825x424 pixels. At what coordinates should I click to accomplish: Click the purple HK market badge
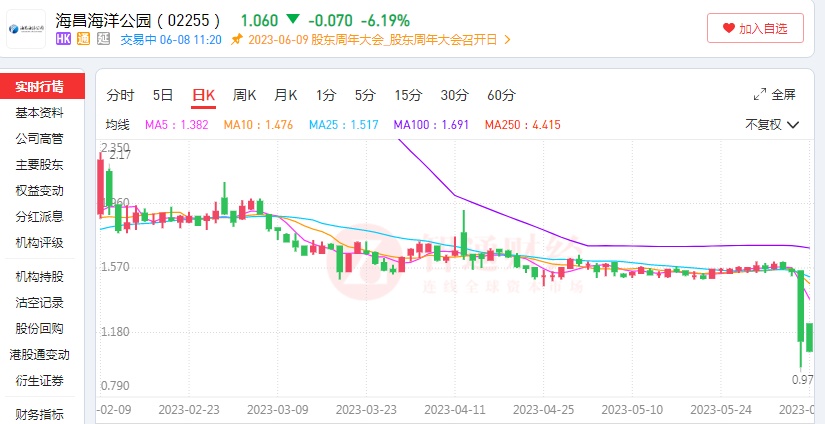point(63,39)
